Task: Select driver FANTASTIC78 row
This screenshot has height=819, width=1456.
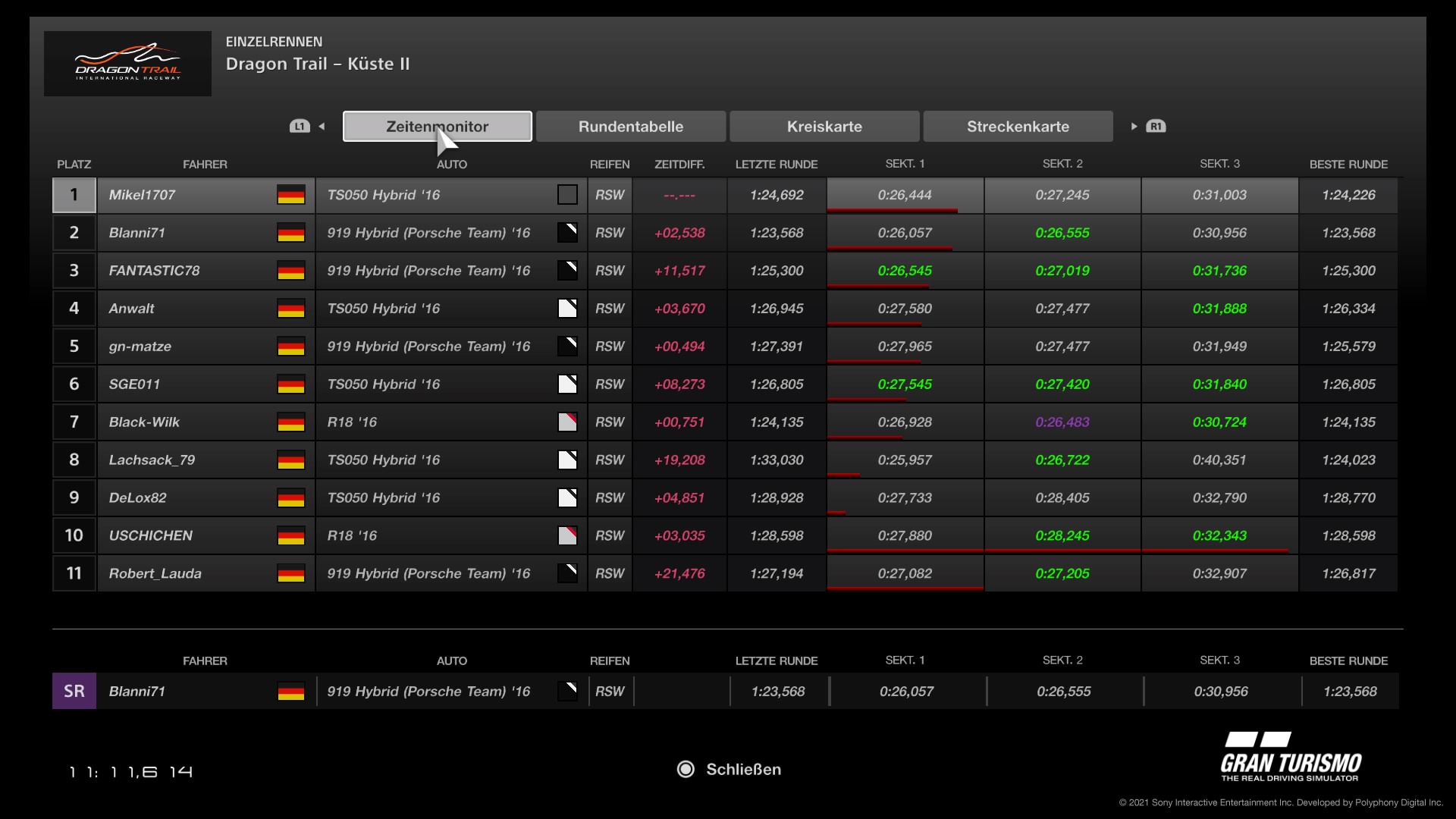Action: [154, 271]
